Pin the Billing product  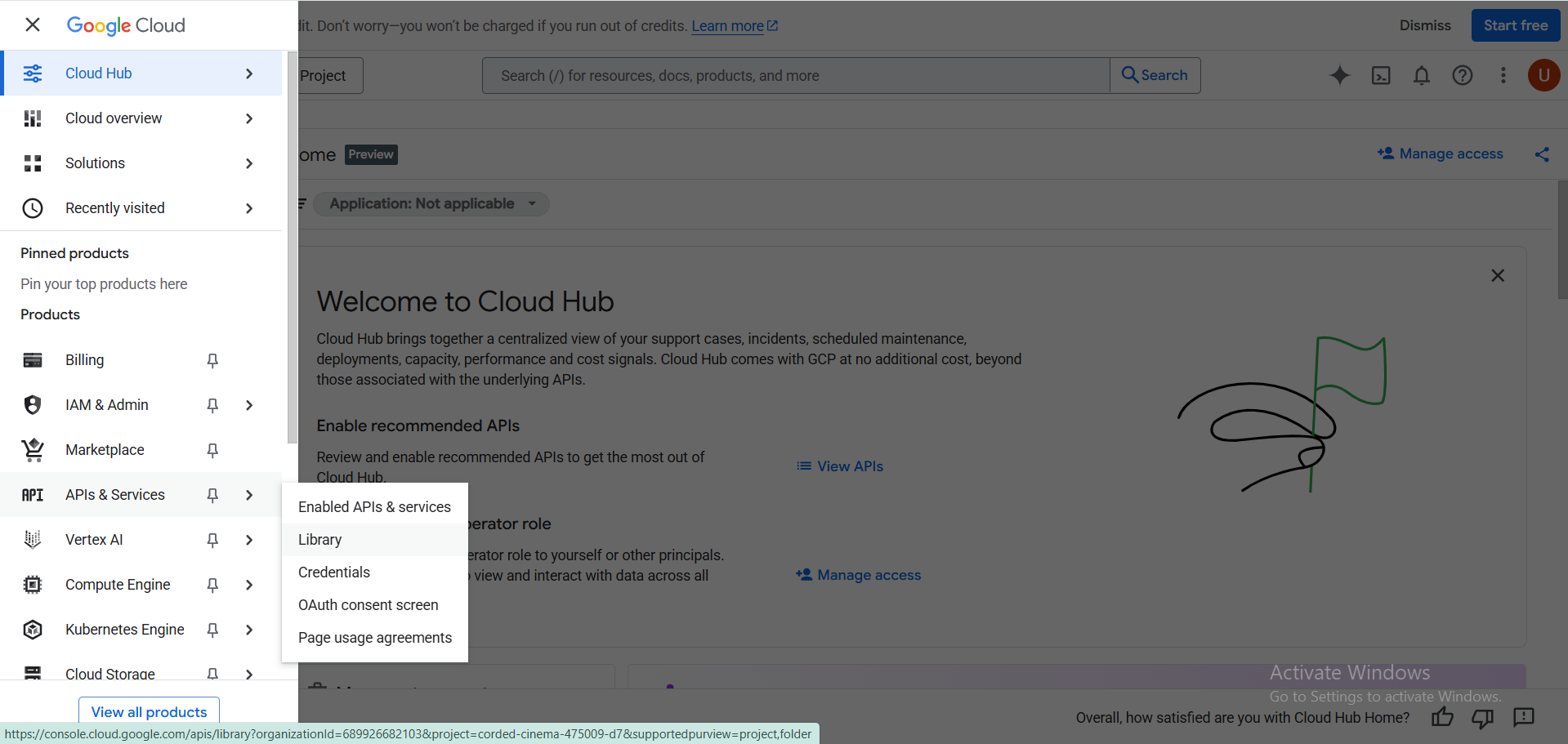(212, 360)
